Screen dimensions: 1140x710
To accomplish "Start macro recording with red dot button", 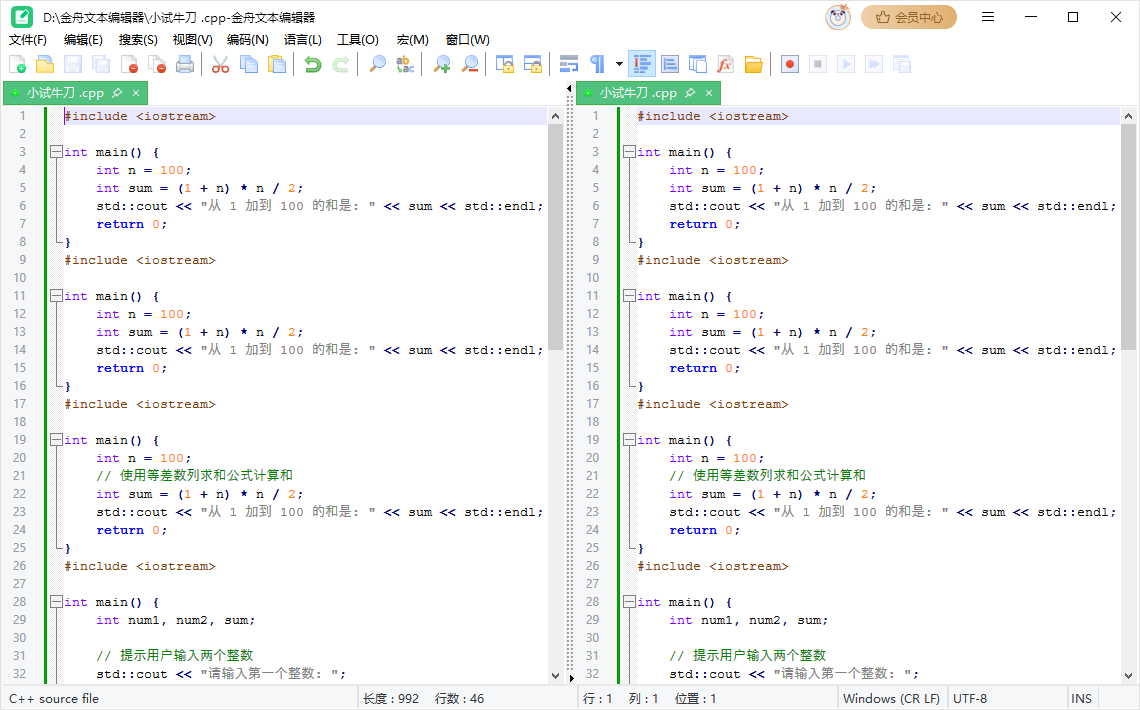I will point(790,65).
